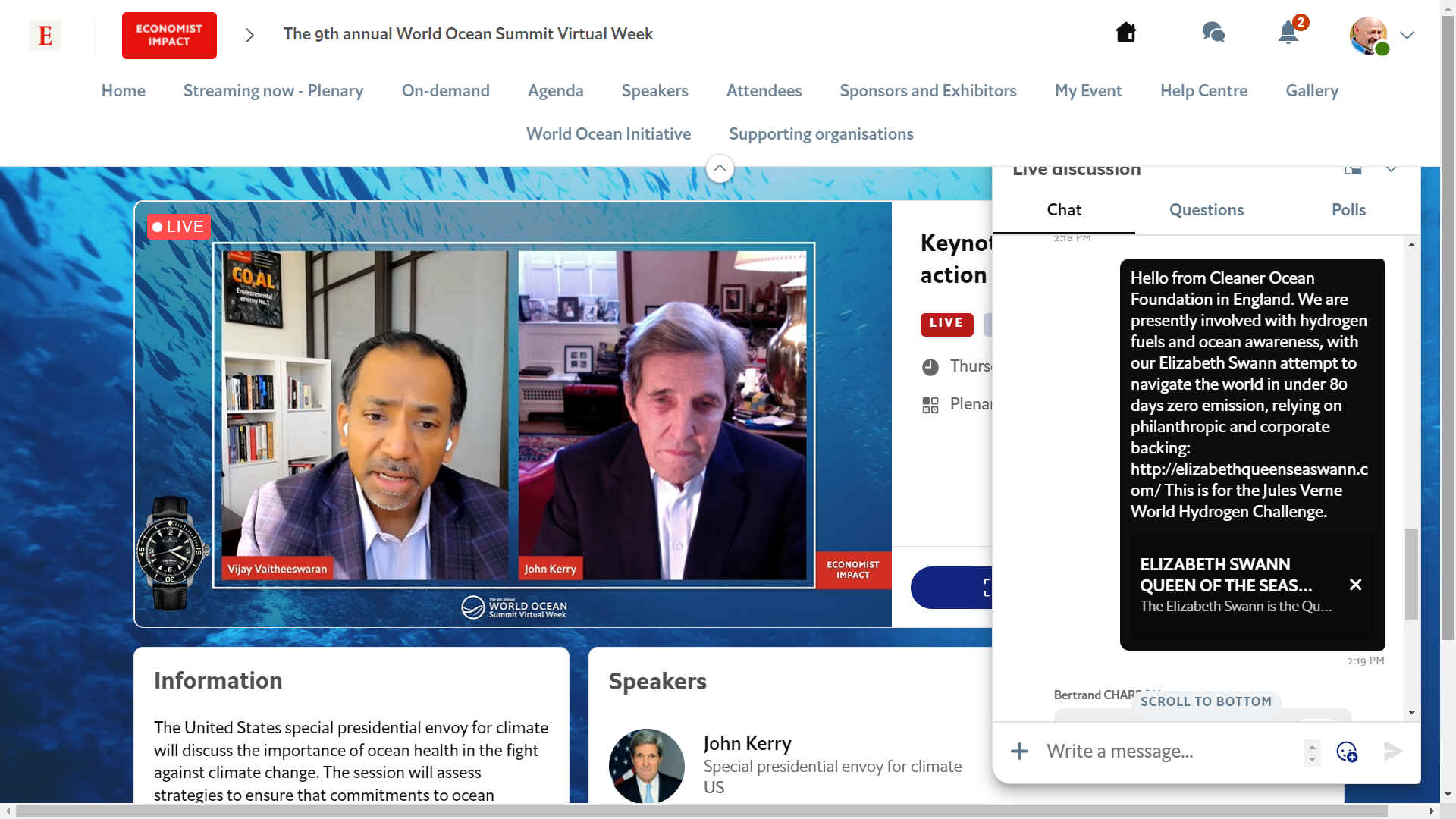Click the World Ocean Summit logo on video
This screenshot has width=1456, height=819.
coord(514,607)
